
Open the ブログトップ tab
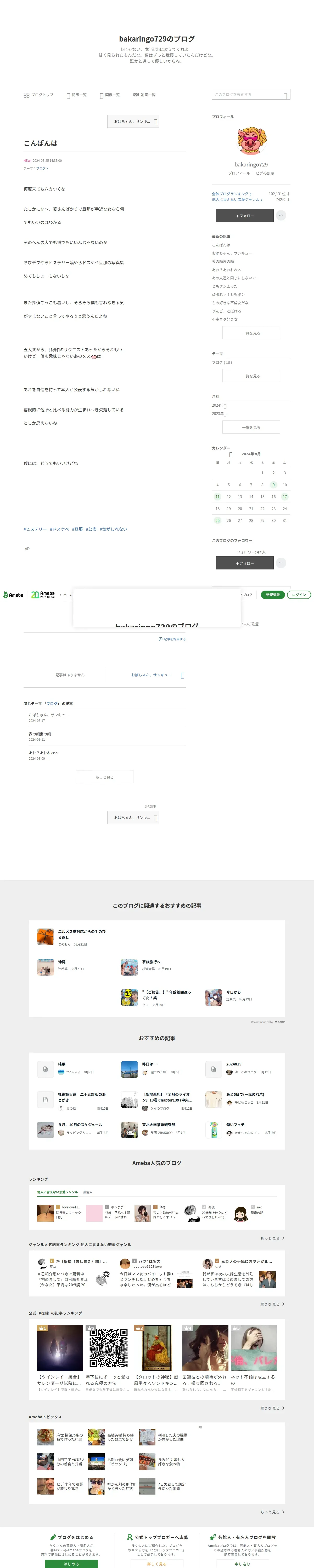tap(38, 95)
